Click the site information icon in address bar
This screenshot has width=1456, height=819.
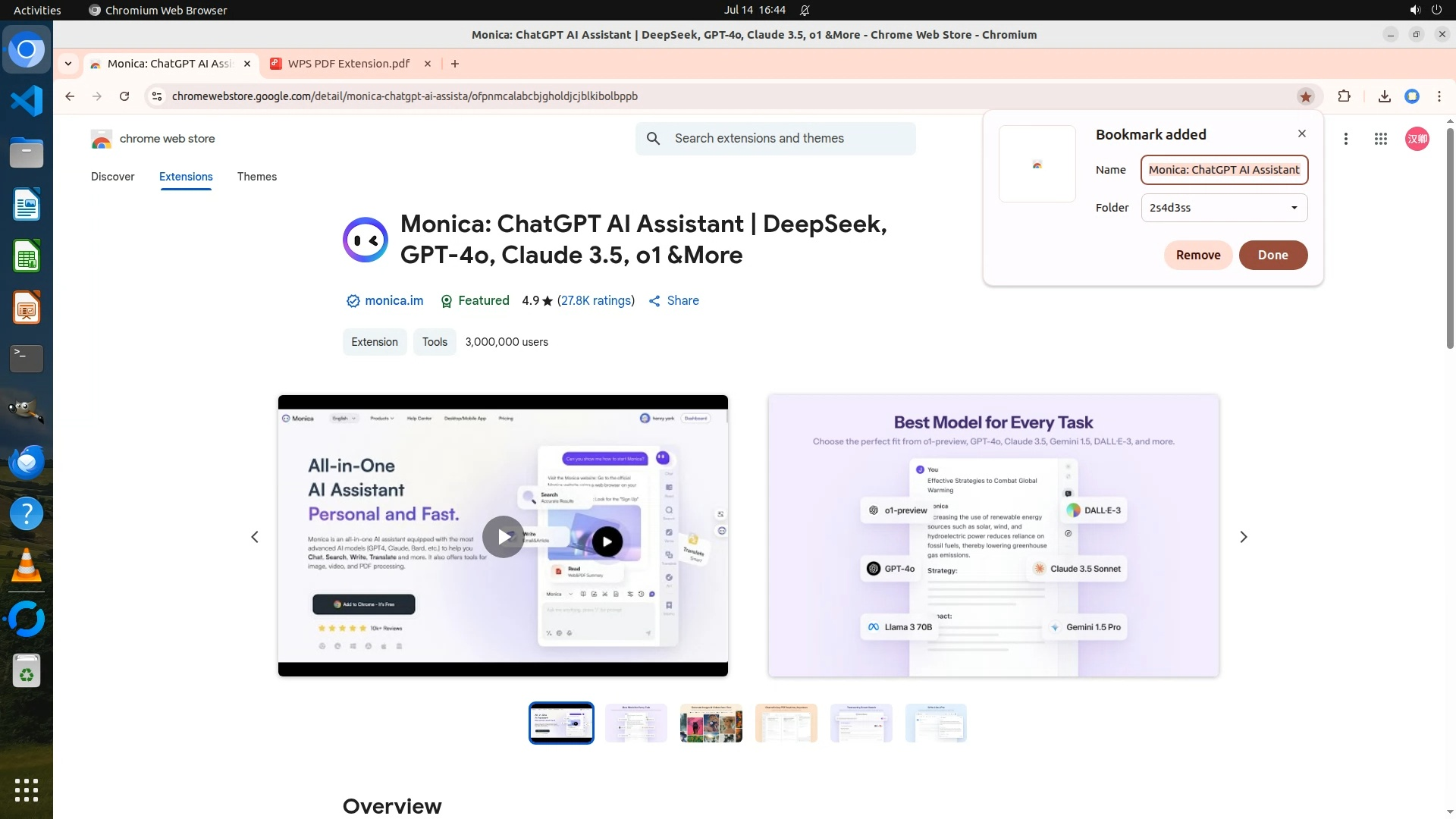pyautogui.click(x=157, y=96)
